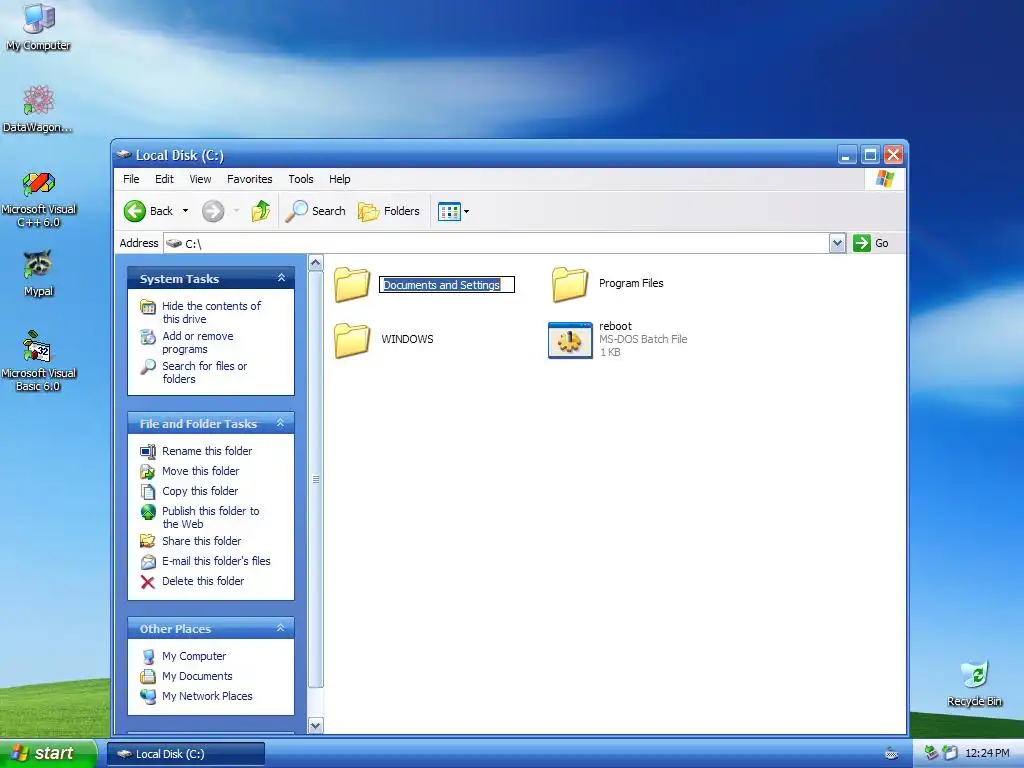Image resolution: width=1024 pixels, height=768 pixels.
Task: Open the Views dropdown button
Action: coord(453,212)
